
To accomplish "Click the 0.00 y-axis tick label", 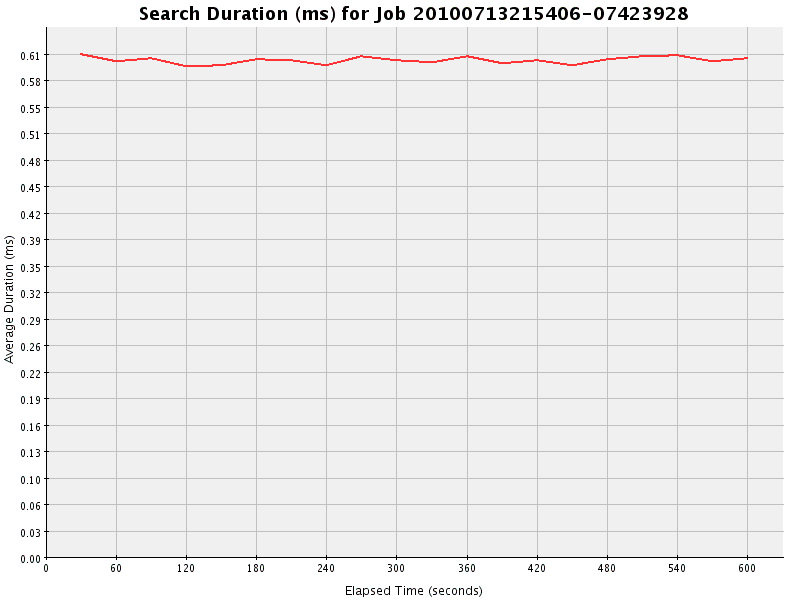I will (x=30, y=559).
